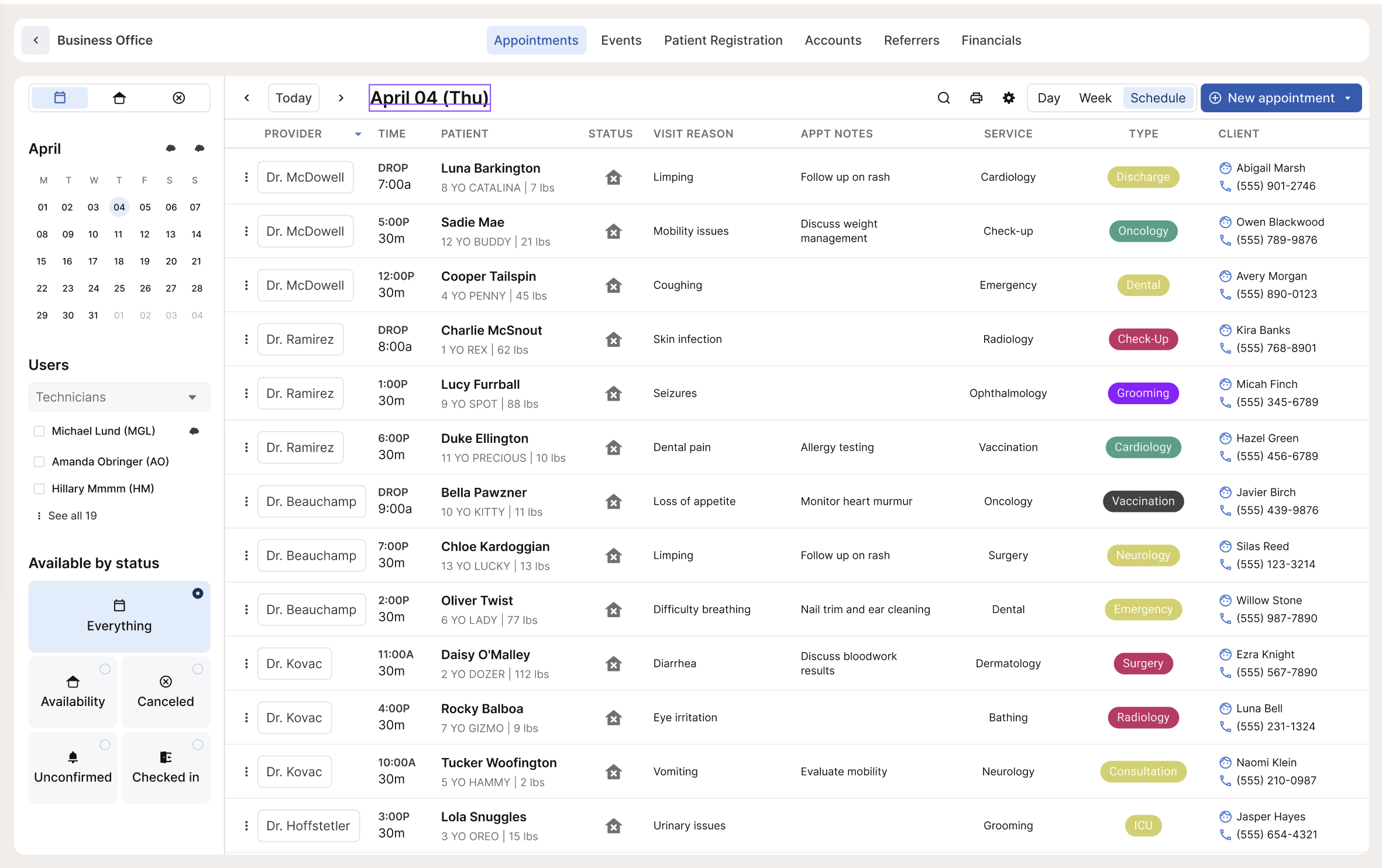Click the purple Grooming type badge
This screenshot has width=1382, height=868.
tap(1143, 393)
